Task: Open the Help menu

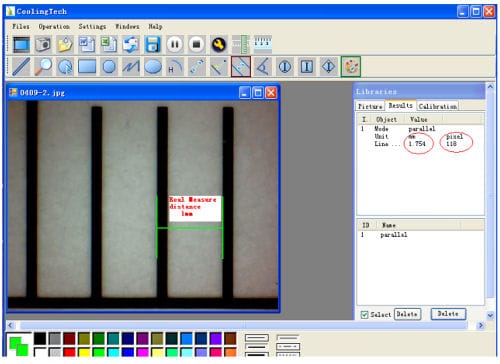Action: coord(155,26)
